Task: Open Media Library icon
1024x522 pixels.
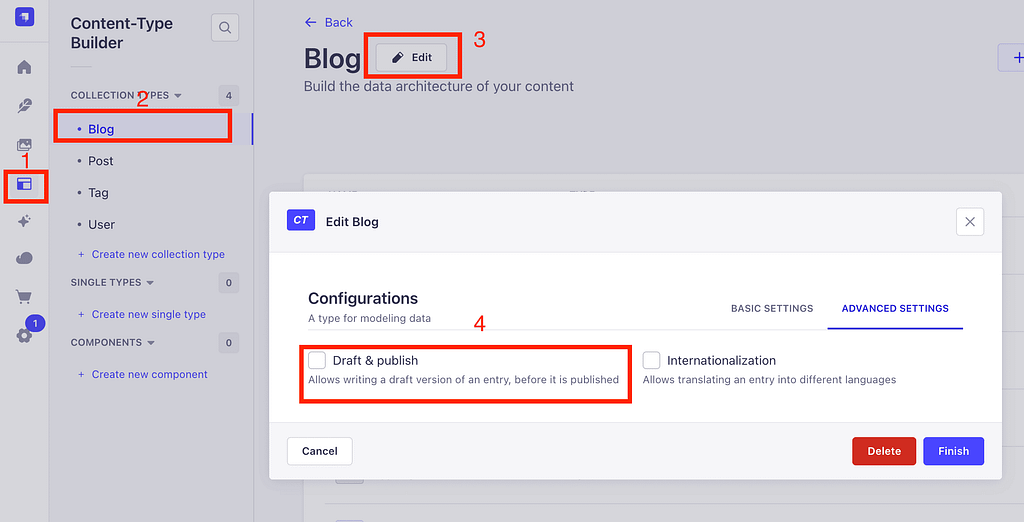Action: (24, 144)
